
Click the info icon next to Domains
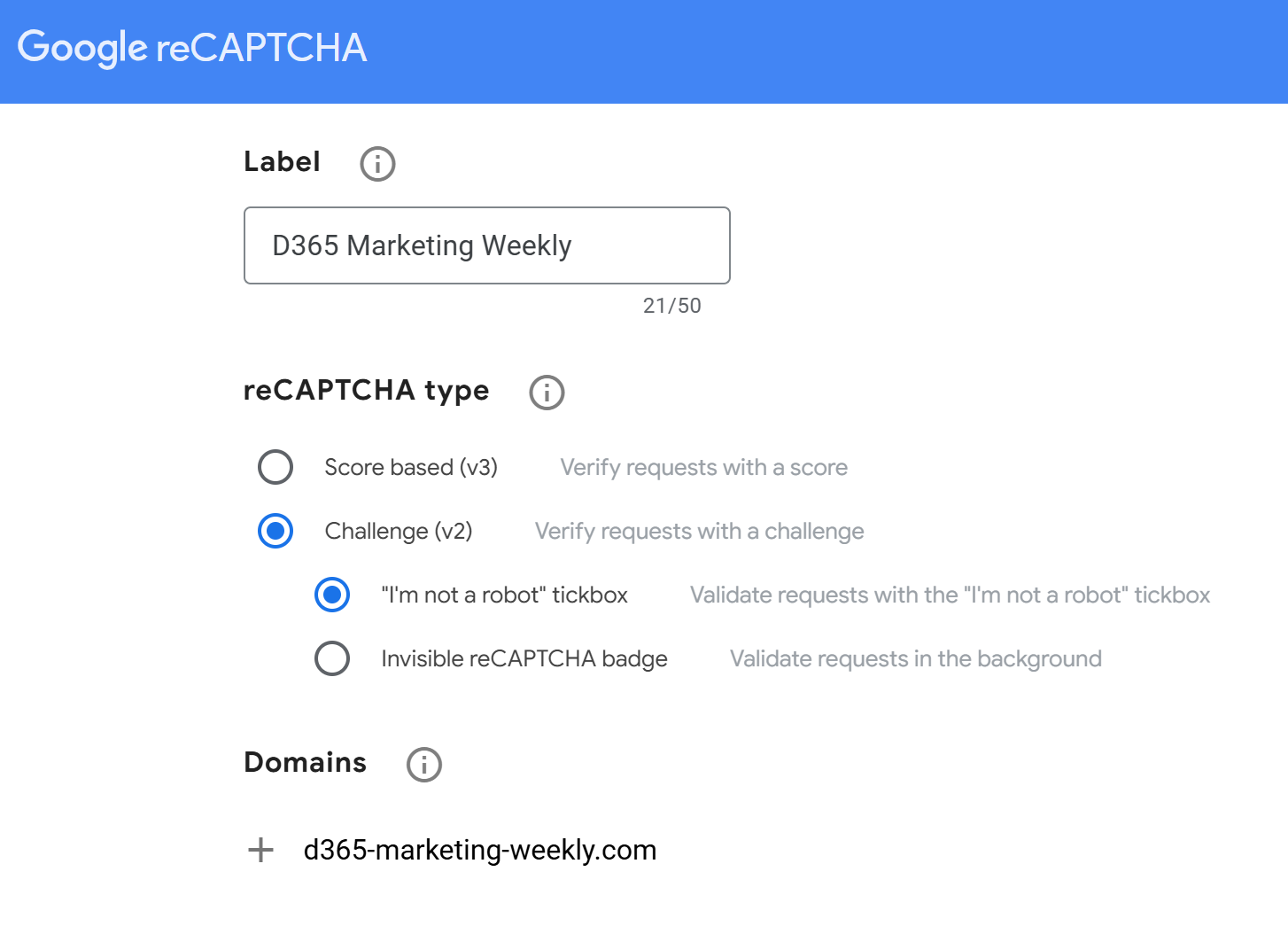point(423,765)
